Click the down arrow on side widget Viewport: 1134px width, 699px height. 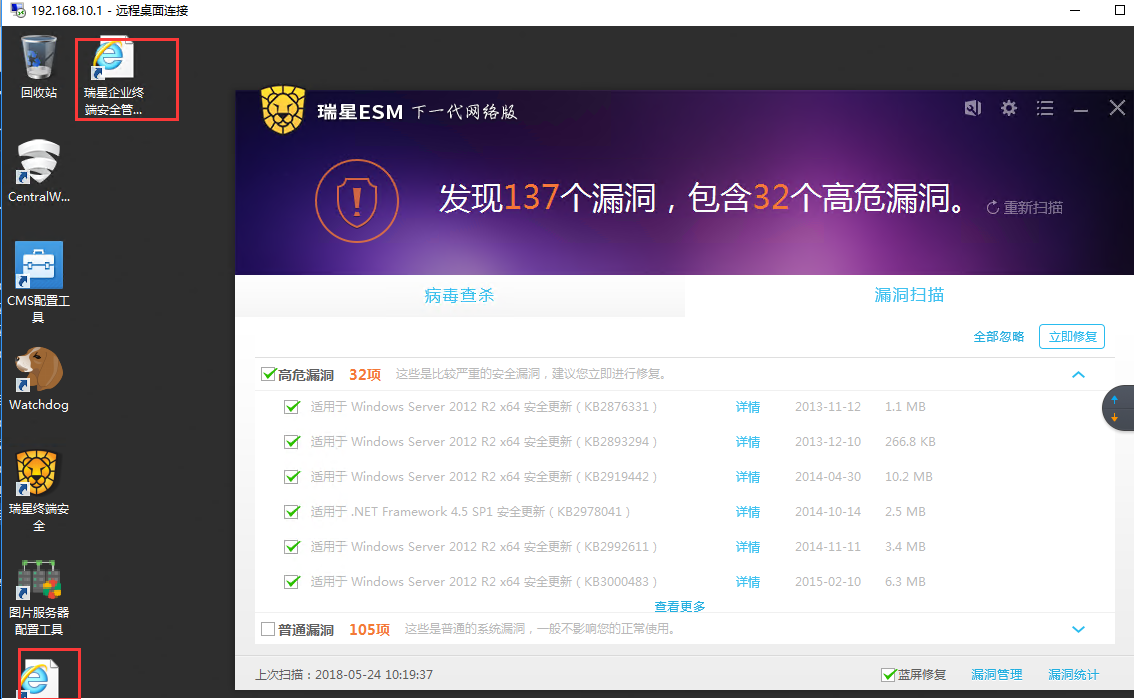(1114, 418)
